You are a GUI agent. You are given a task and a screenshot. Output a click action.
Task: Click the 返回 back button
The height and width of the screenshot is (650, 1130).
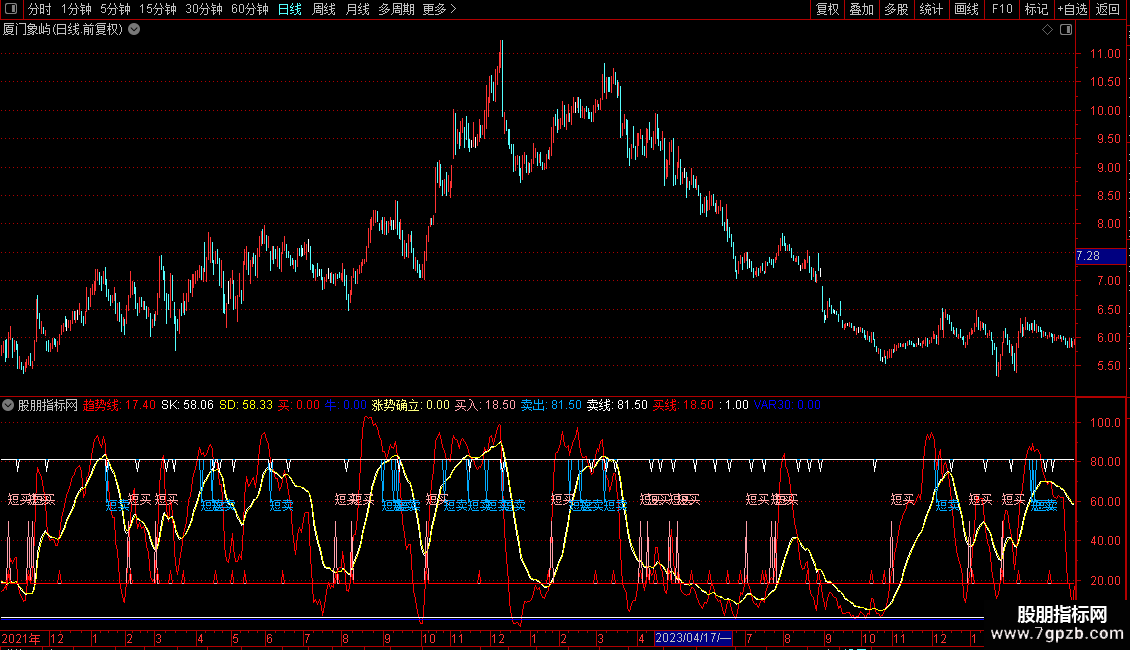coord(1108,10)
